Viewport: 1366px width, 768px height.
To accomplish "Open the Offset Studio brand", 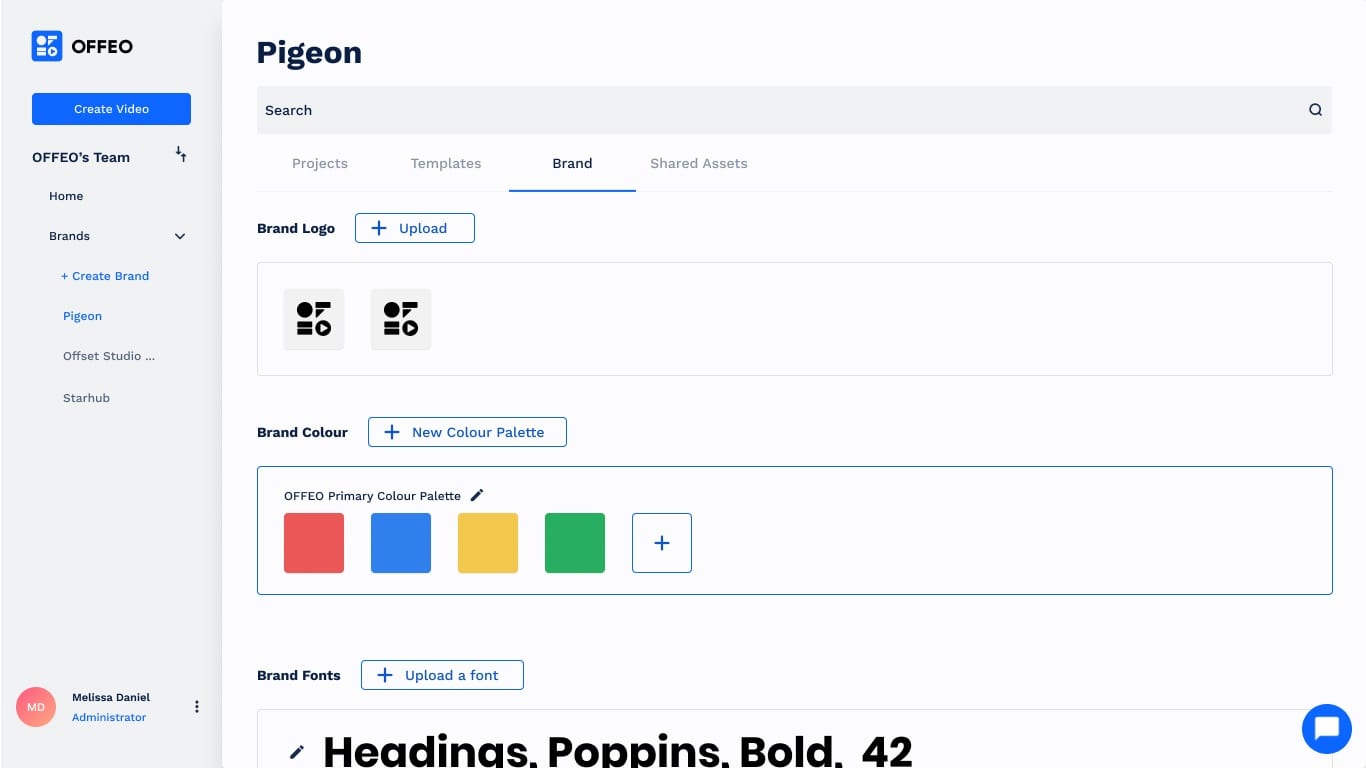I will tap(109, 356).
